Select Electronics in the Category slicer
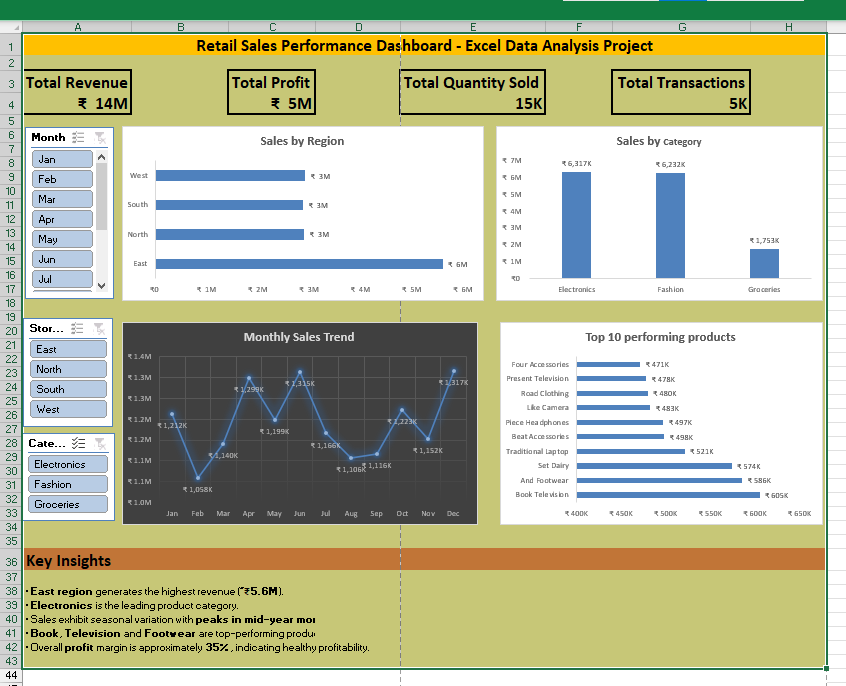The image size is (846, 686). tap(67, 463)
